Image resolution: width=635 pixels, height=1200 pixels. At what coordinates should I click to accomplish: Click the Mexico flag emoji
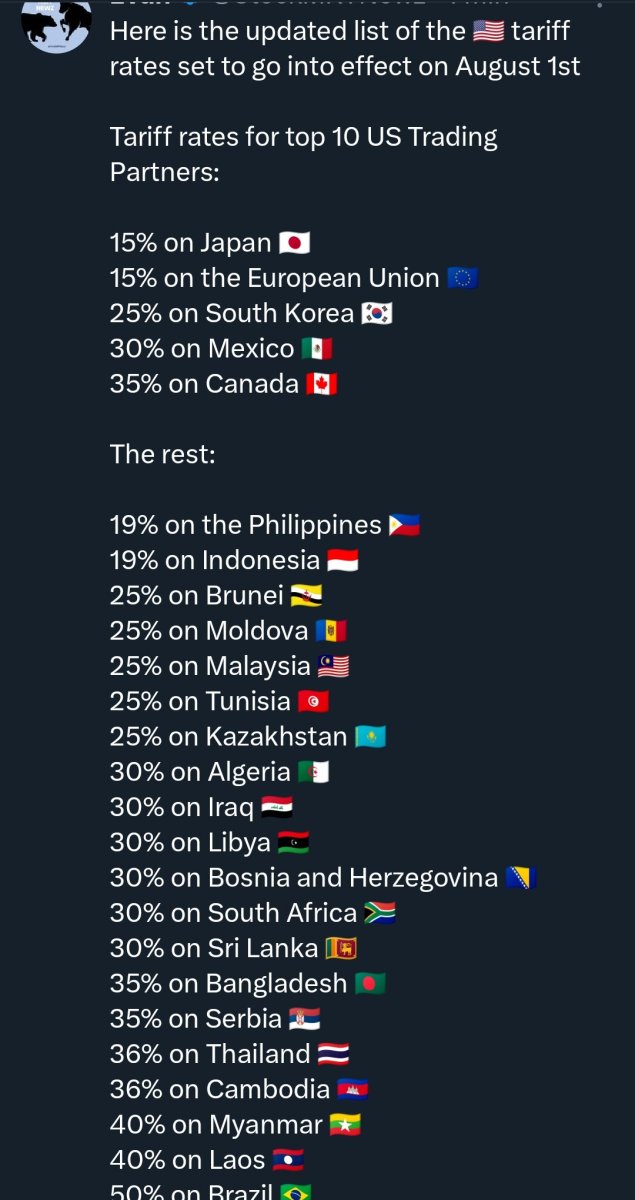(x=316, y=349)
